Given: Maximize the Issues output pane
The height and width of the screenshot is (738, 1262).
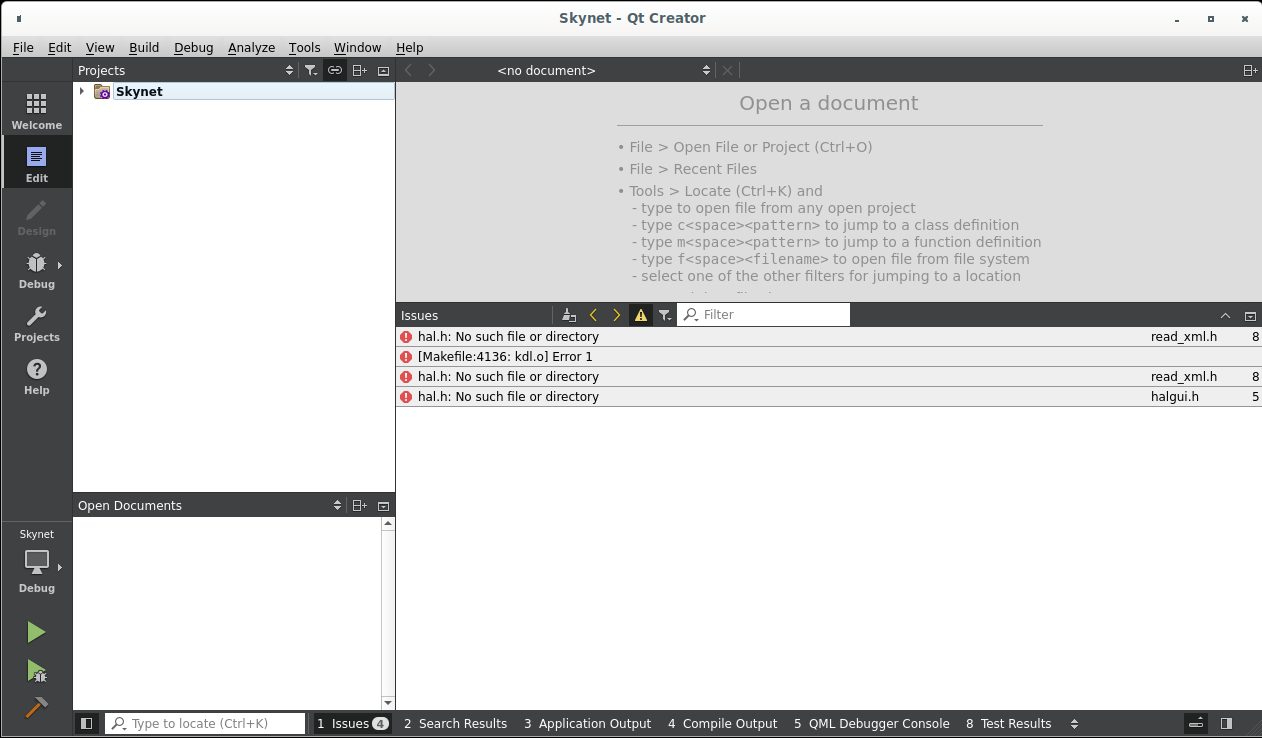Looking at the screenshot, I should pos(1226,315).
